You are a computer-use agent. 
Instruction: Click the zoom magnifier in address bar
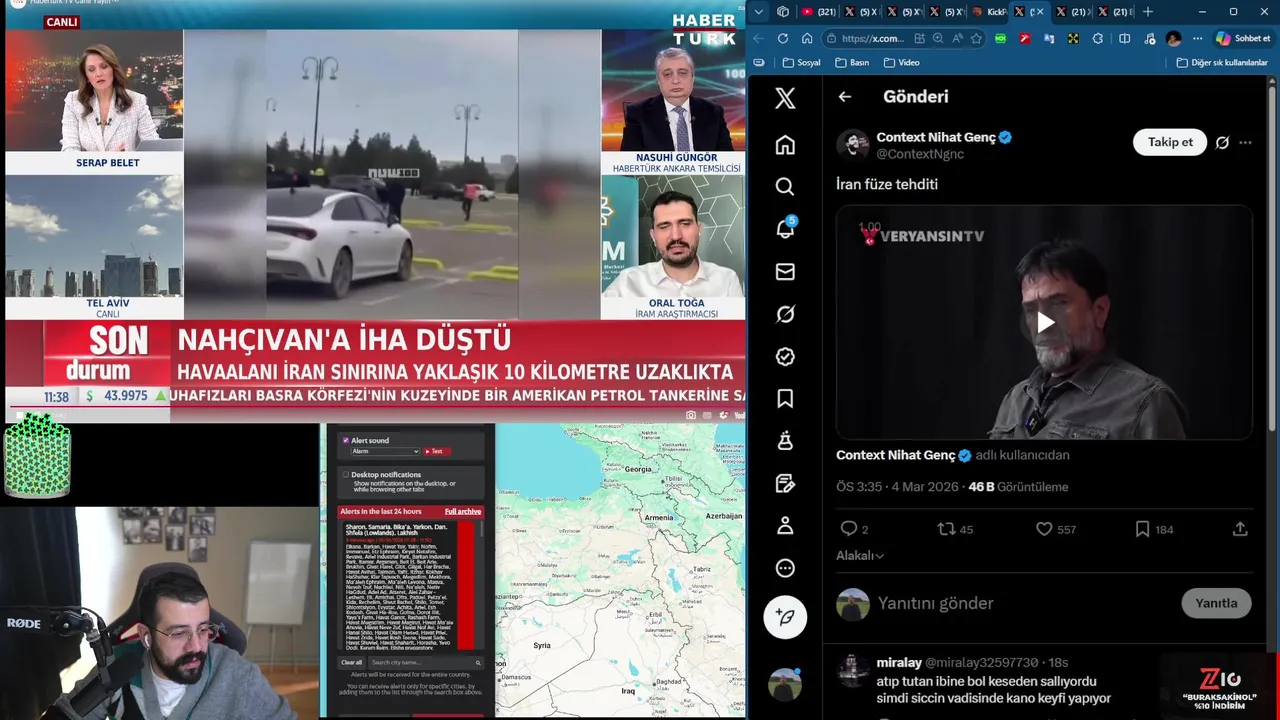tap(938, 38)
